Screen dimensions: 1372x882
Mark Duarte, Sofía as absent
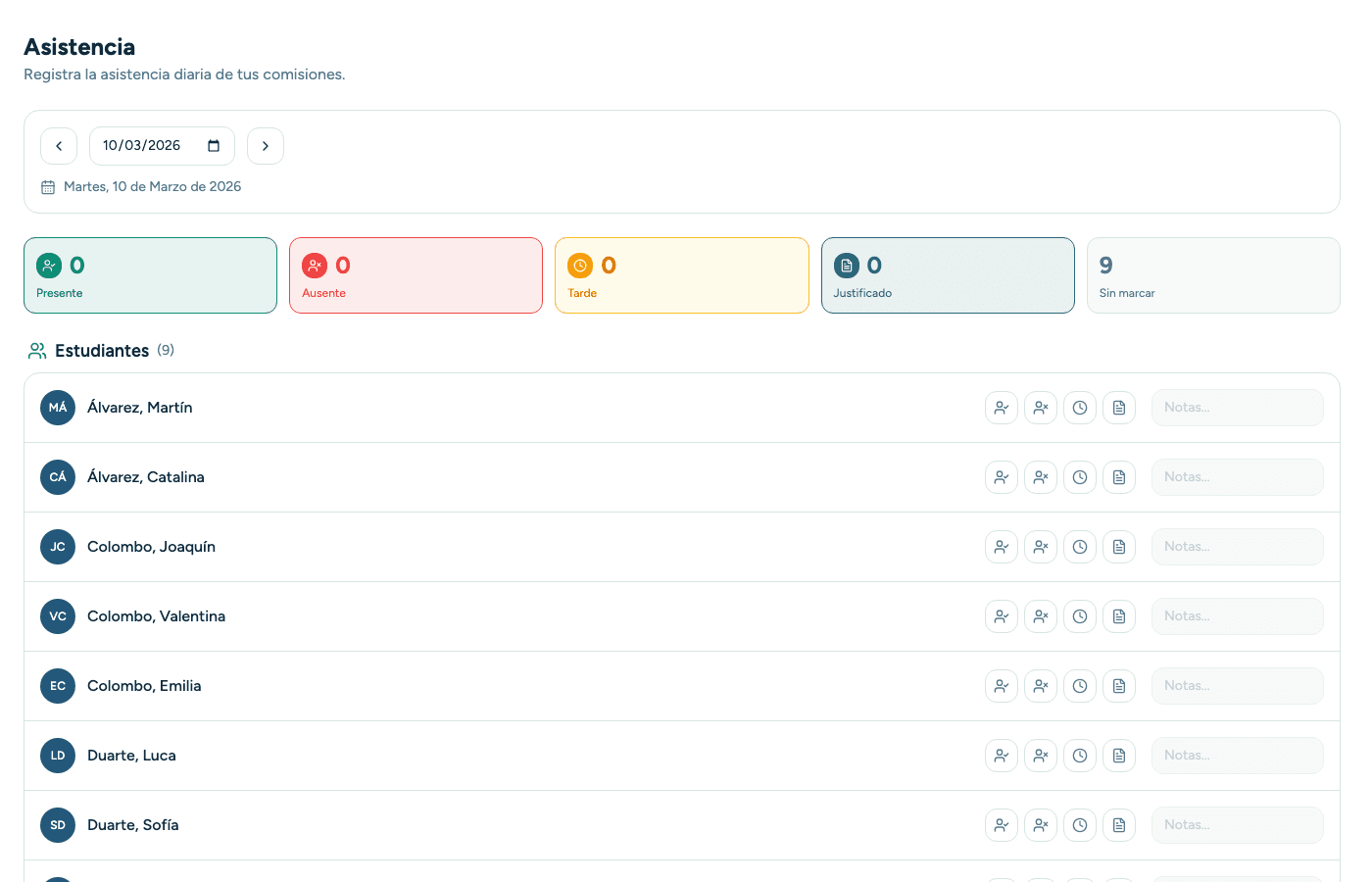(1041, 825)
